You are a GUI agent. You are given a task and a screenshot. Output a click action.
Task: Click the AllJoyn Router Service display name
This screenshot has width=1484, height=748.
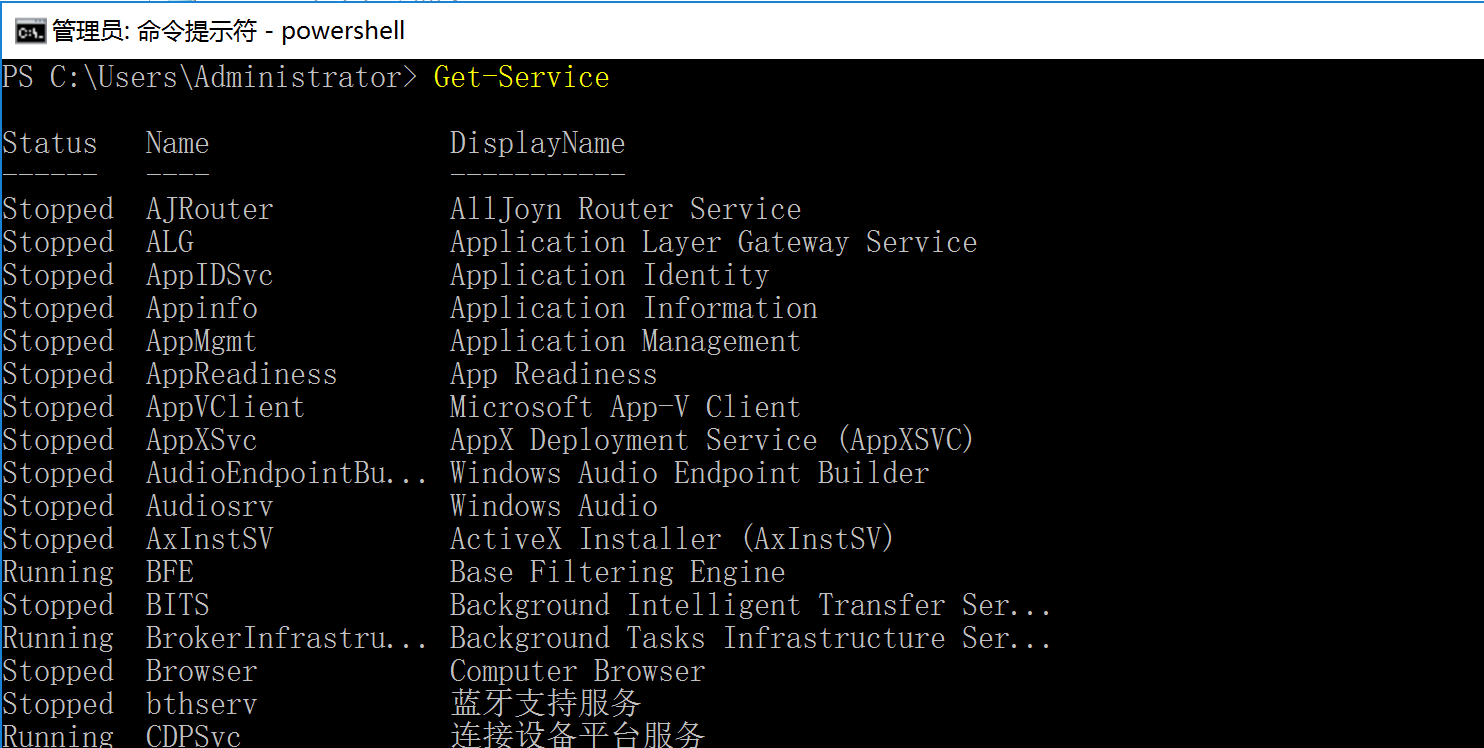click(x=625, y=210)
